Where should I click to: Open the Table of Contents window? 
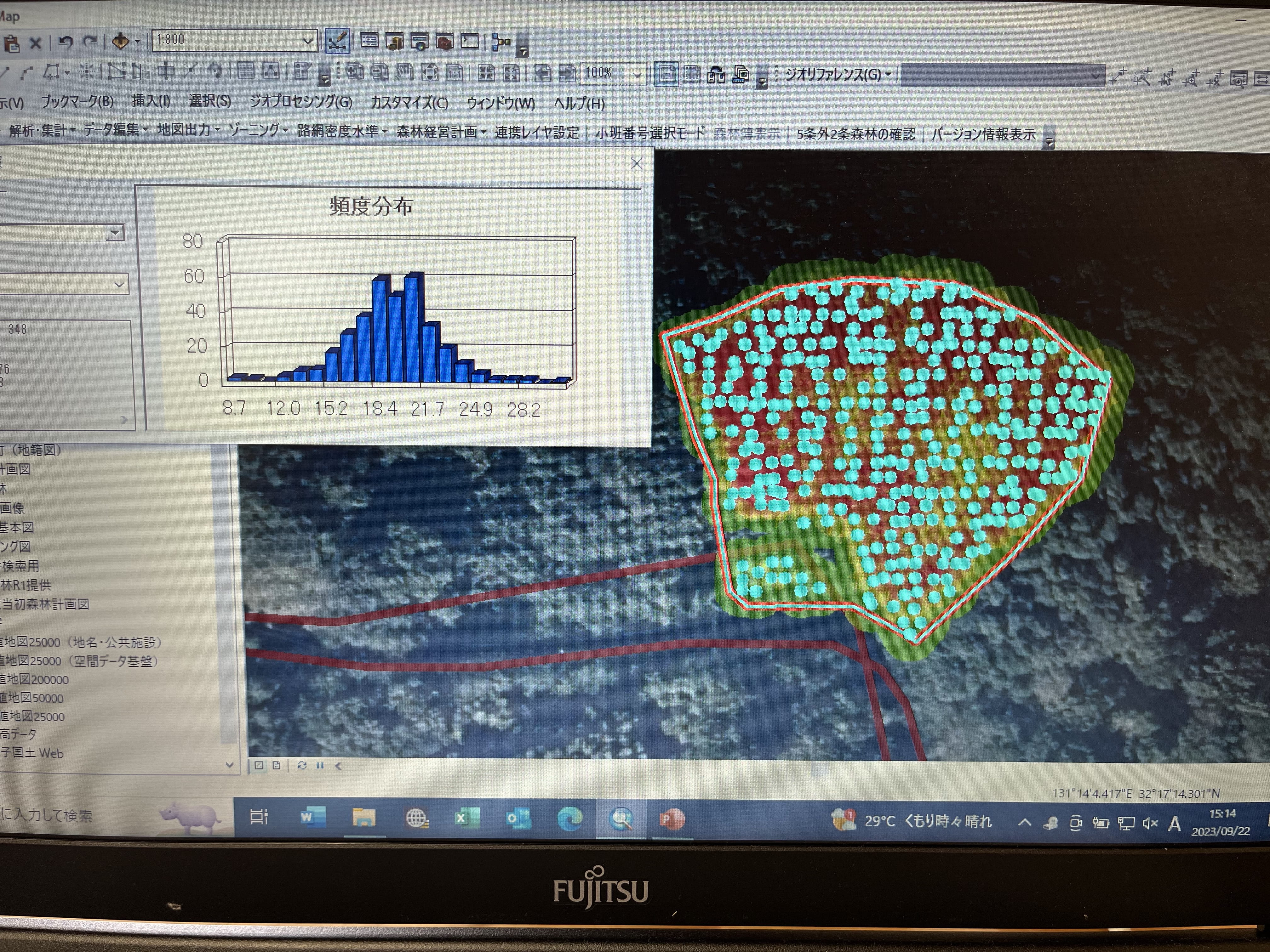click(369, 40)
